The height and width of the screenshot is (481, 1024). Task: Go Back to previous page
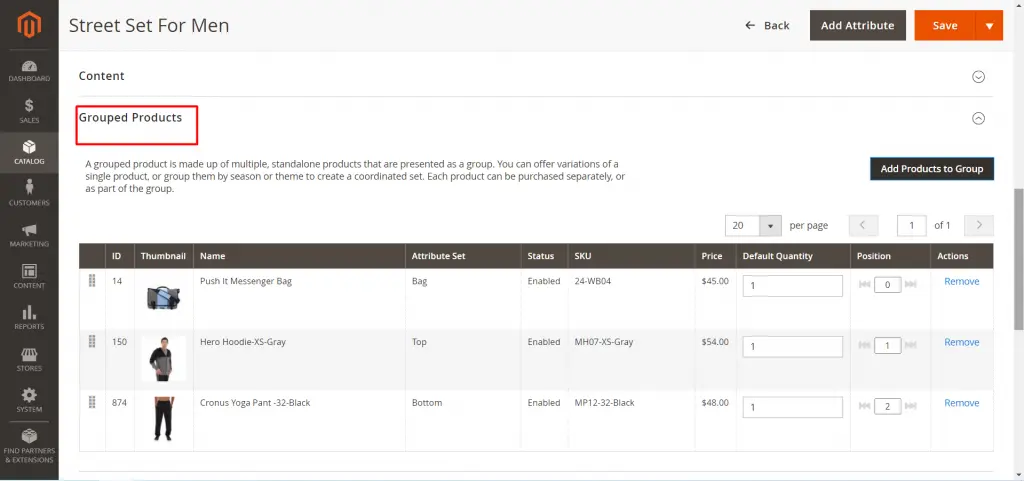767,25
